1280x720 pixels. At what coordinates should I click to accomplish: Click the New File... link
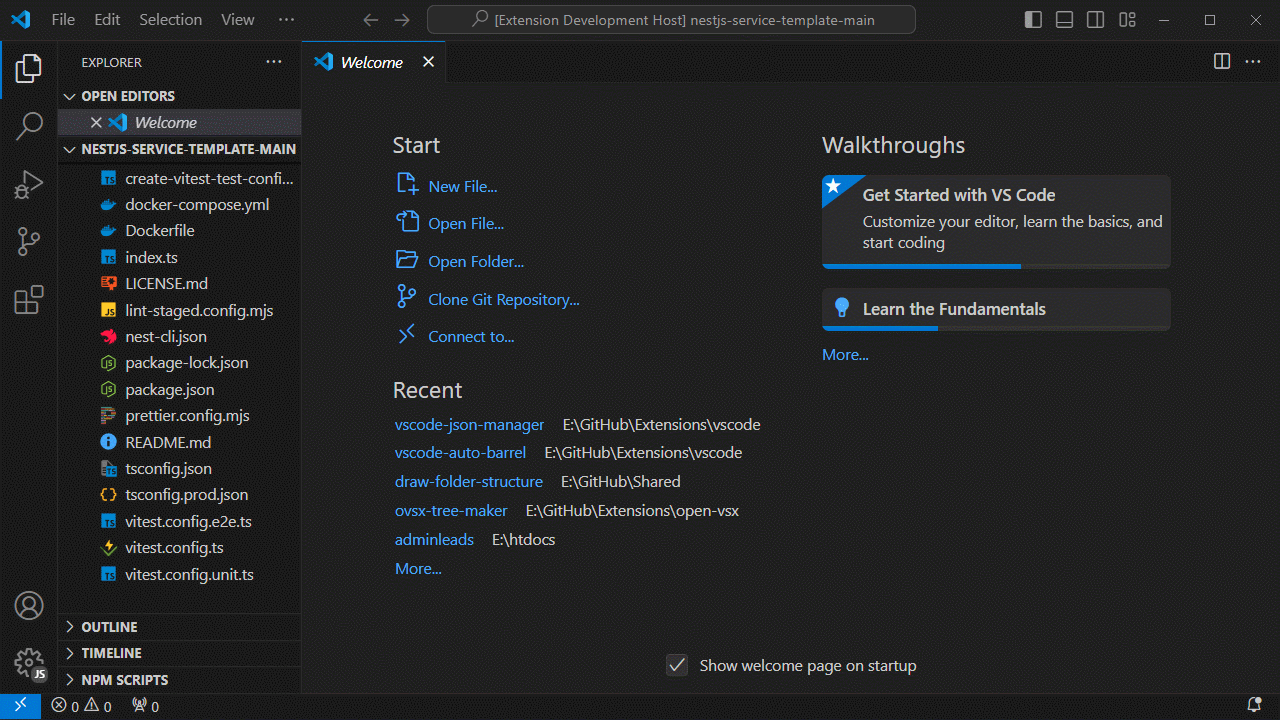coord(462,186)
